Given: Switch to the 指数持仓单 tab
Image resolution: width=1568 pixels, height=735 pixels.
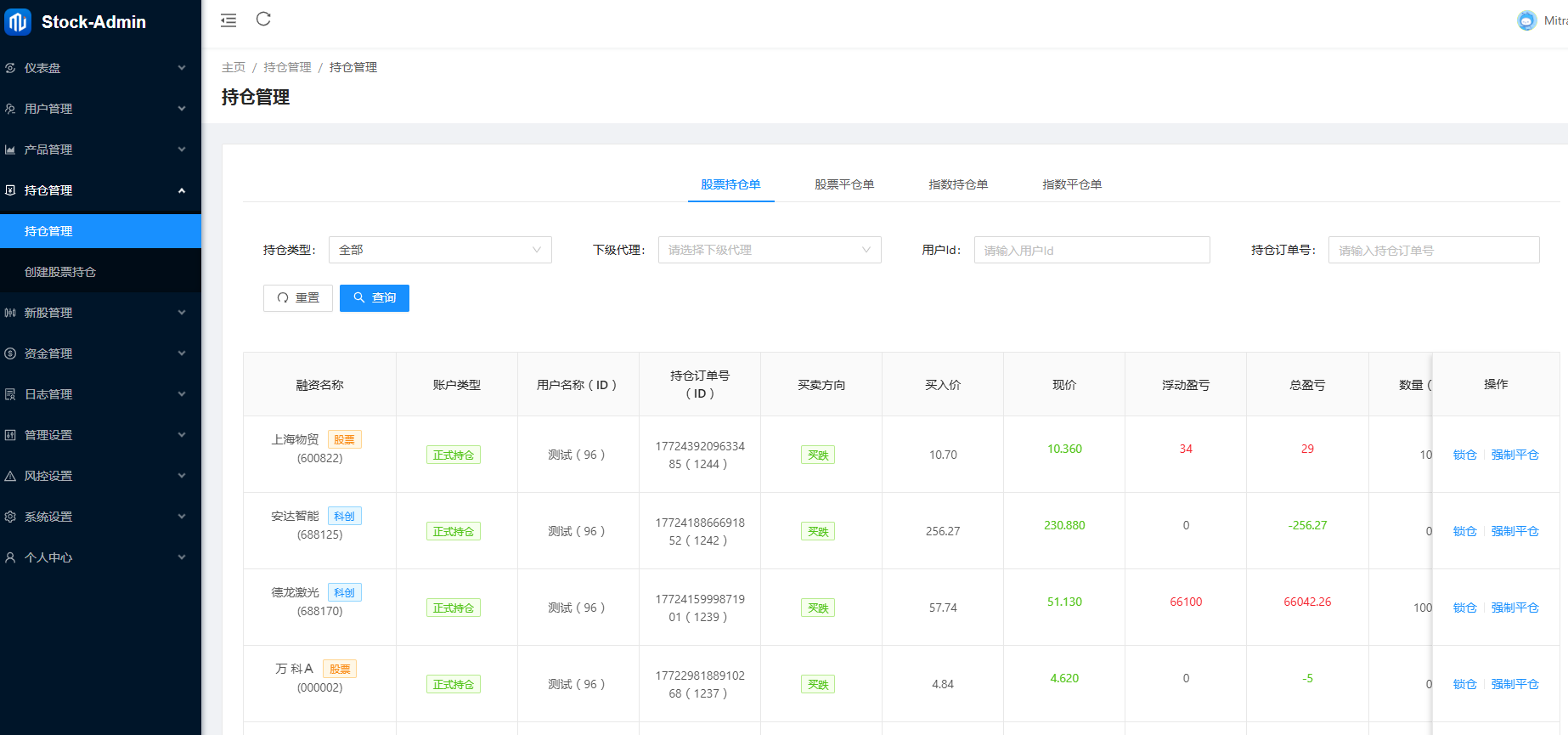Looking at the screenshot, I should pos(957,184).
